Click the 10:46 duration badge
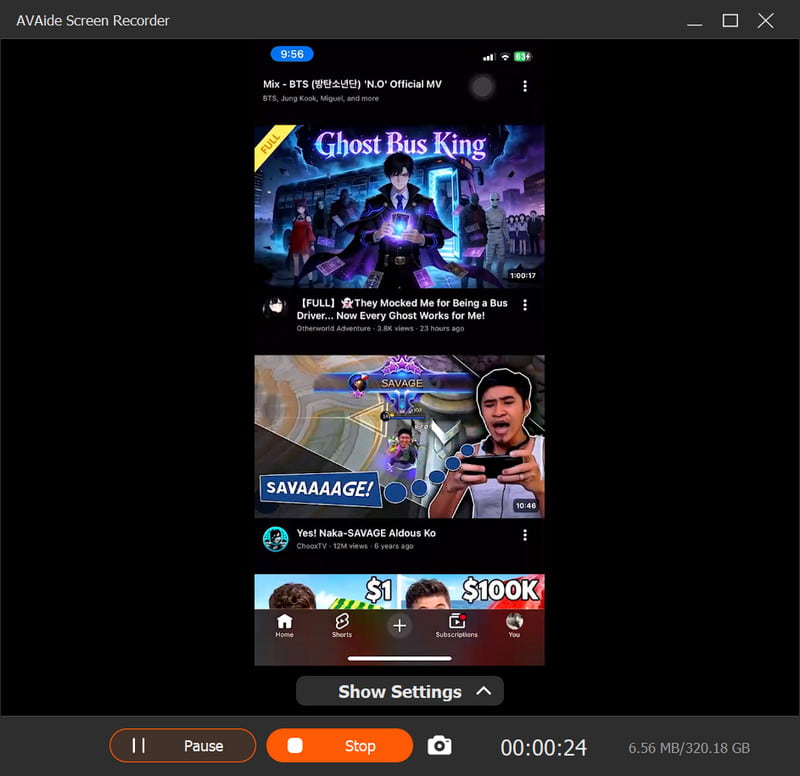The width and height of the screenshot is (800, 776). [x=526, y=506]
